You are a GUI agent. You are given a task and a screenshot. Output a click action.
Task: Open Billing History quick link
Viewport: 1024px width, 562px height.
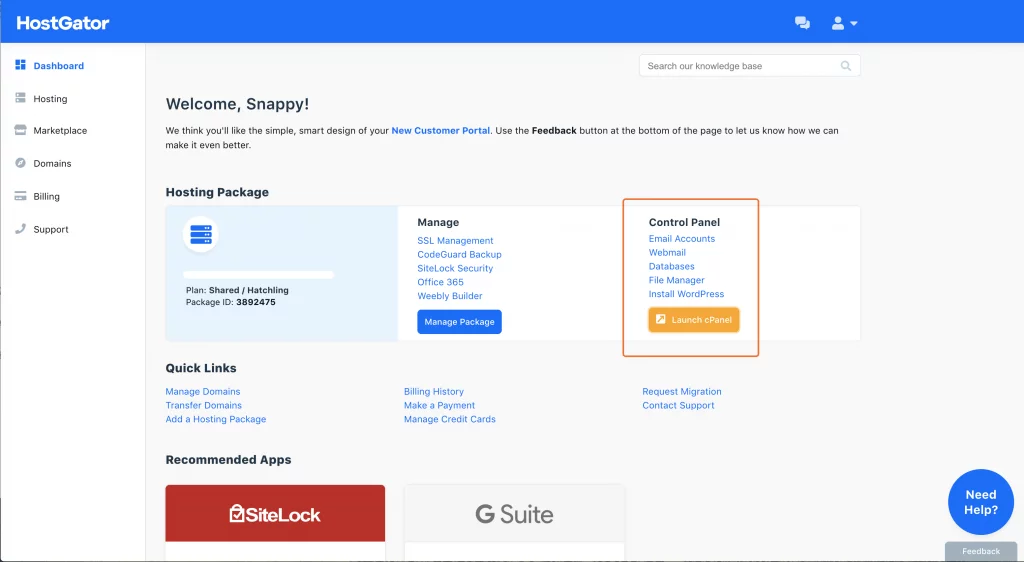tap(434, 392)
